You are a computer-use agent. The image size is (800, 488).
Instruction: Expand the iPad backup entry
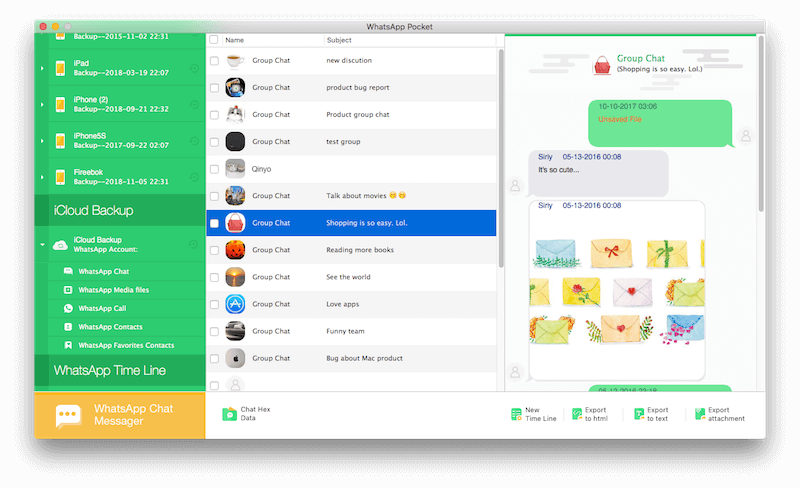click(42, 68)
